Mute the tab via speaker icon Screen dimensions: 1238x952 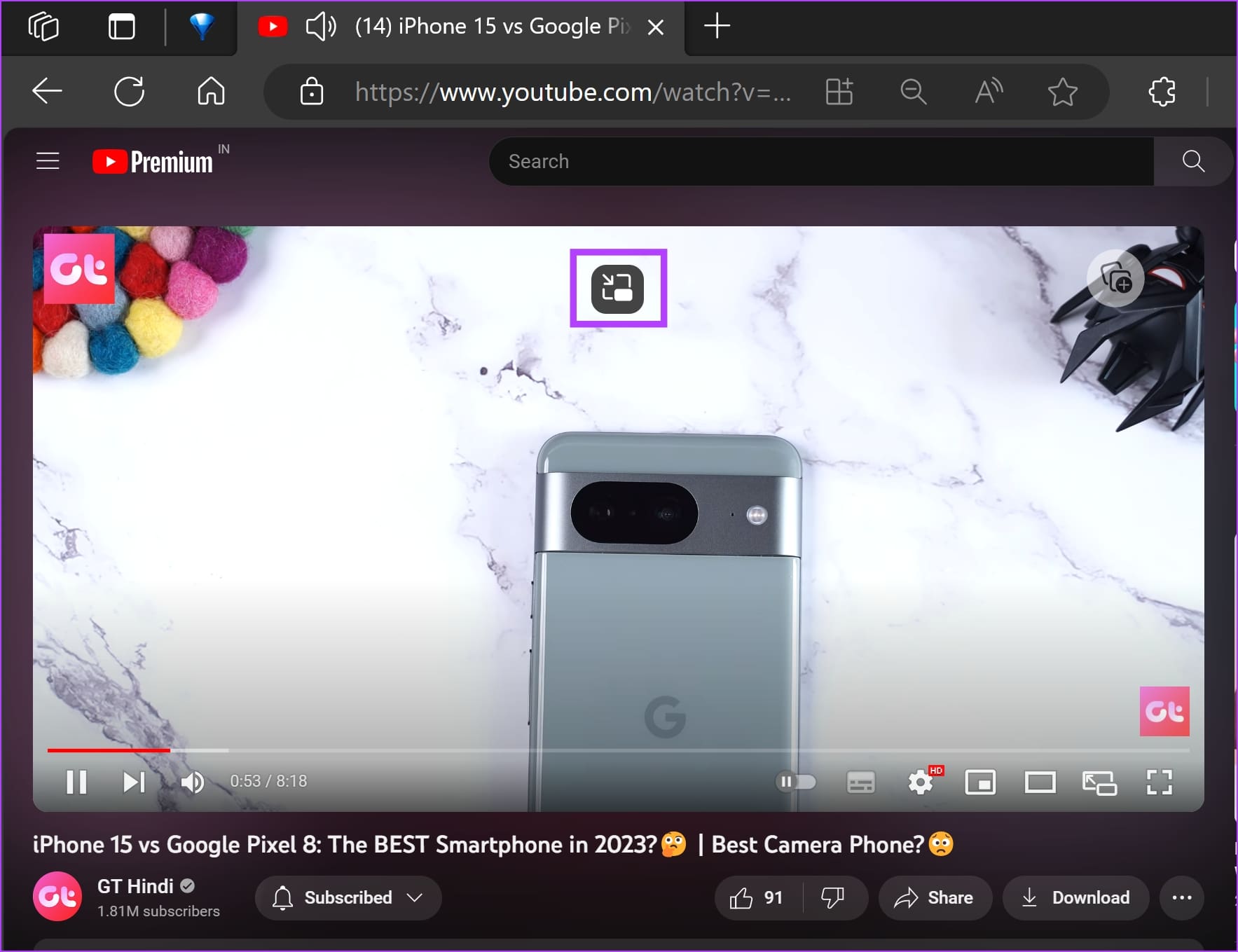(x=321, y=27)
